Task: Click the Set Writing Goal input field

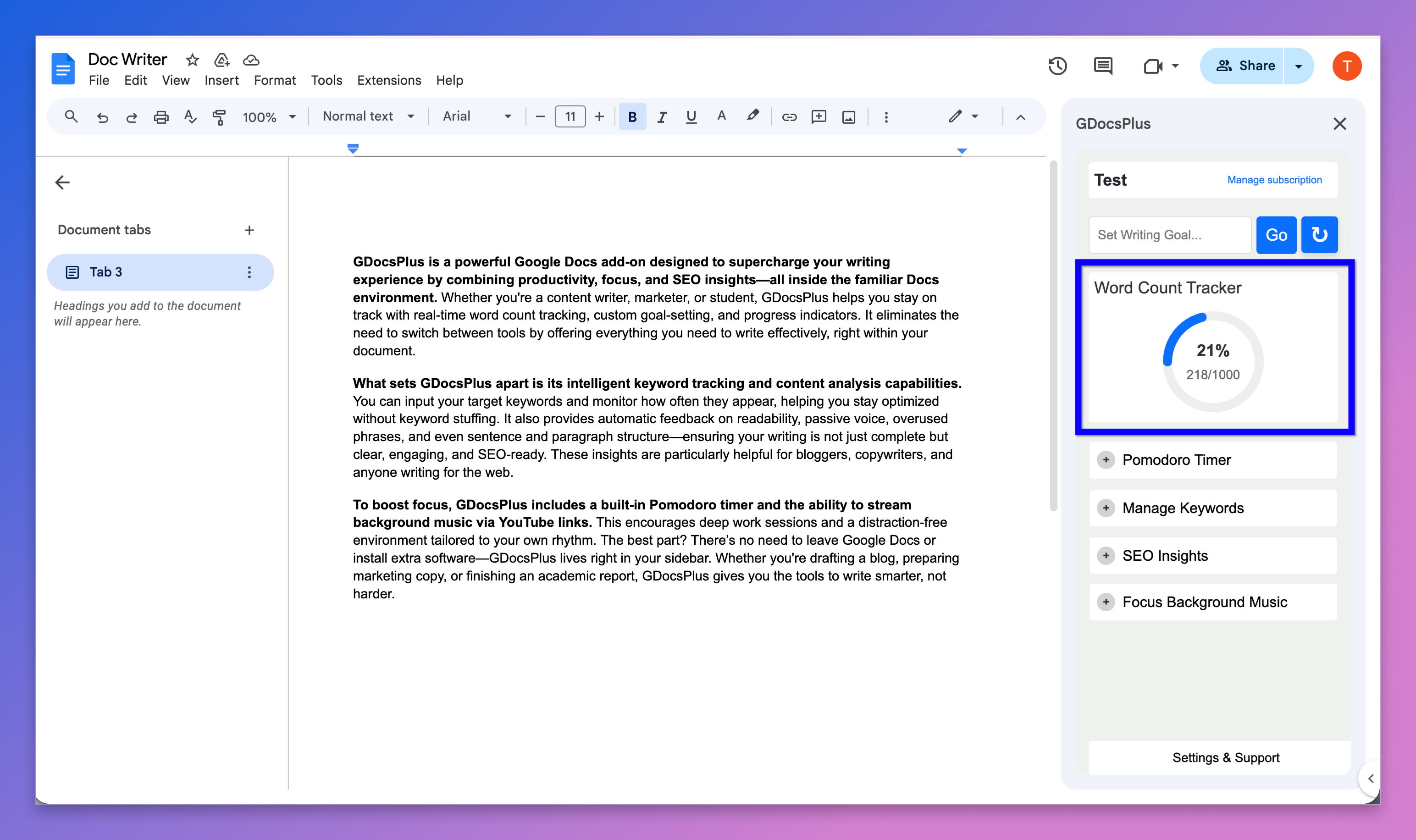Action: (x=1169, y=234)
